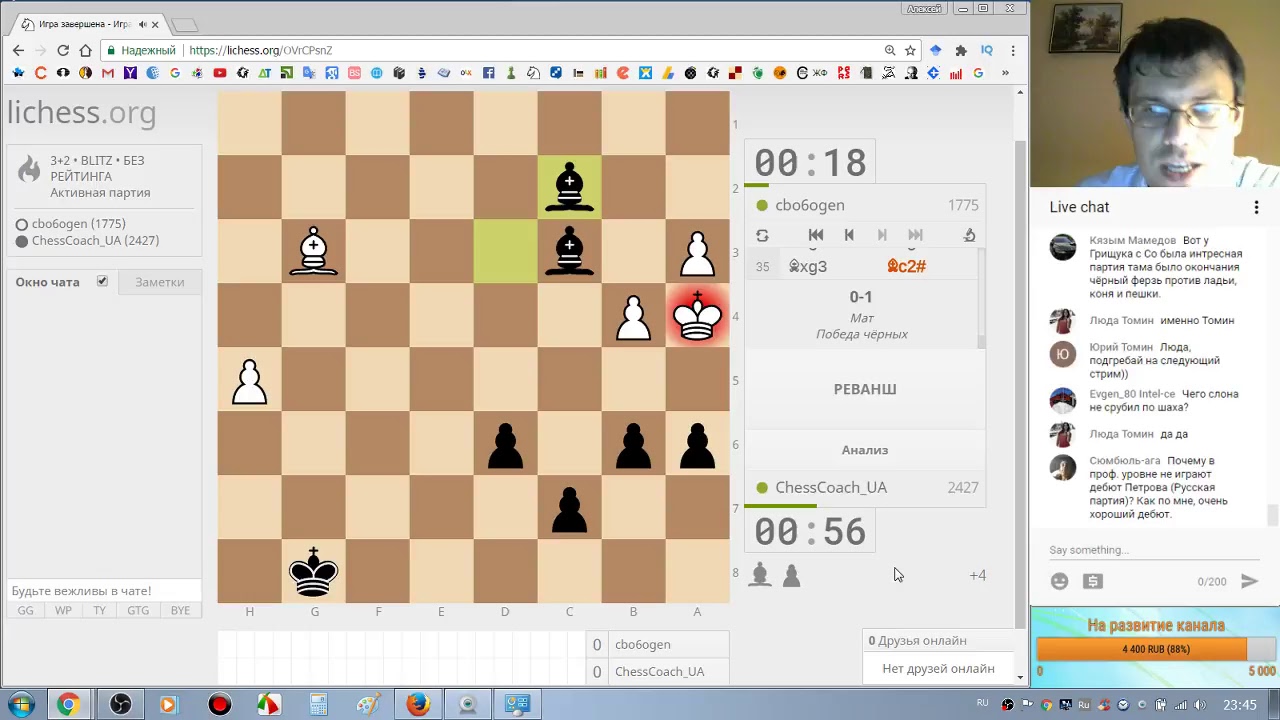Viewport: 1280px width, 720px height.
Task: Send the WP preset chat message
Action: (63, 611)
